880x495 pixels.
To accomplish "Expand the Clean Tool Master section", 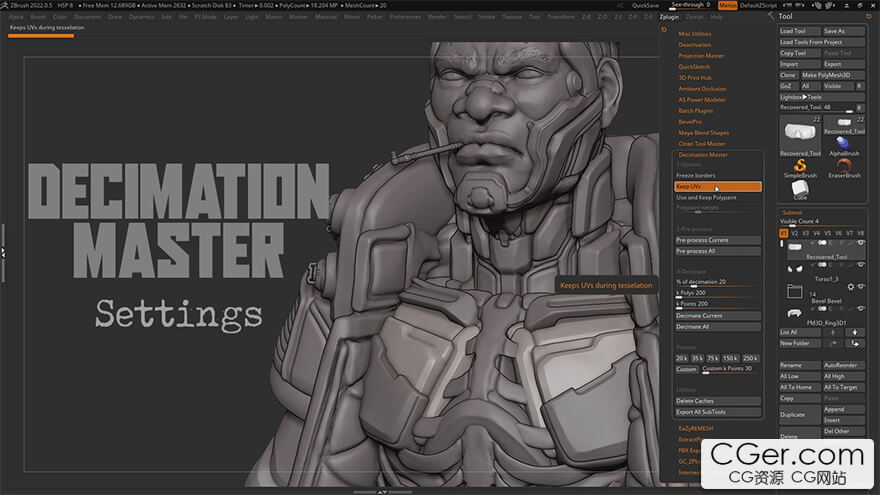I will [702, 144].
